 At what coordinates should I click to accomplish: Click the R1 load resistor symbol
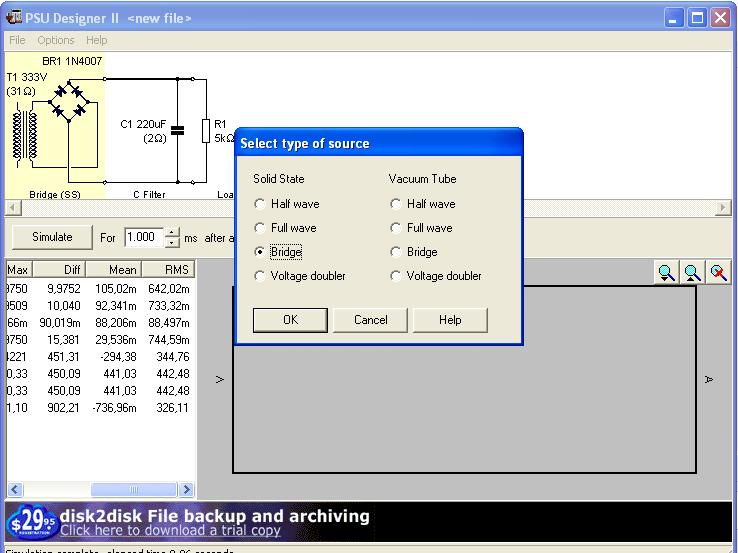click(205, 130)
